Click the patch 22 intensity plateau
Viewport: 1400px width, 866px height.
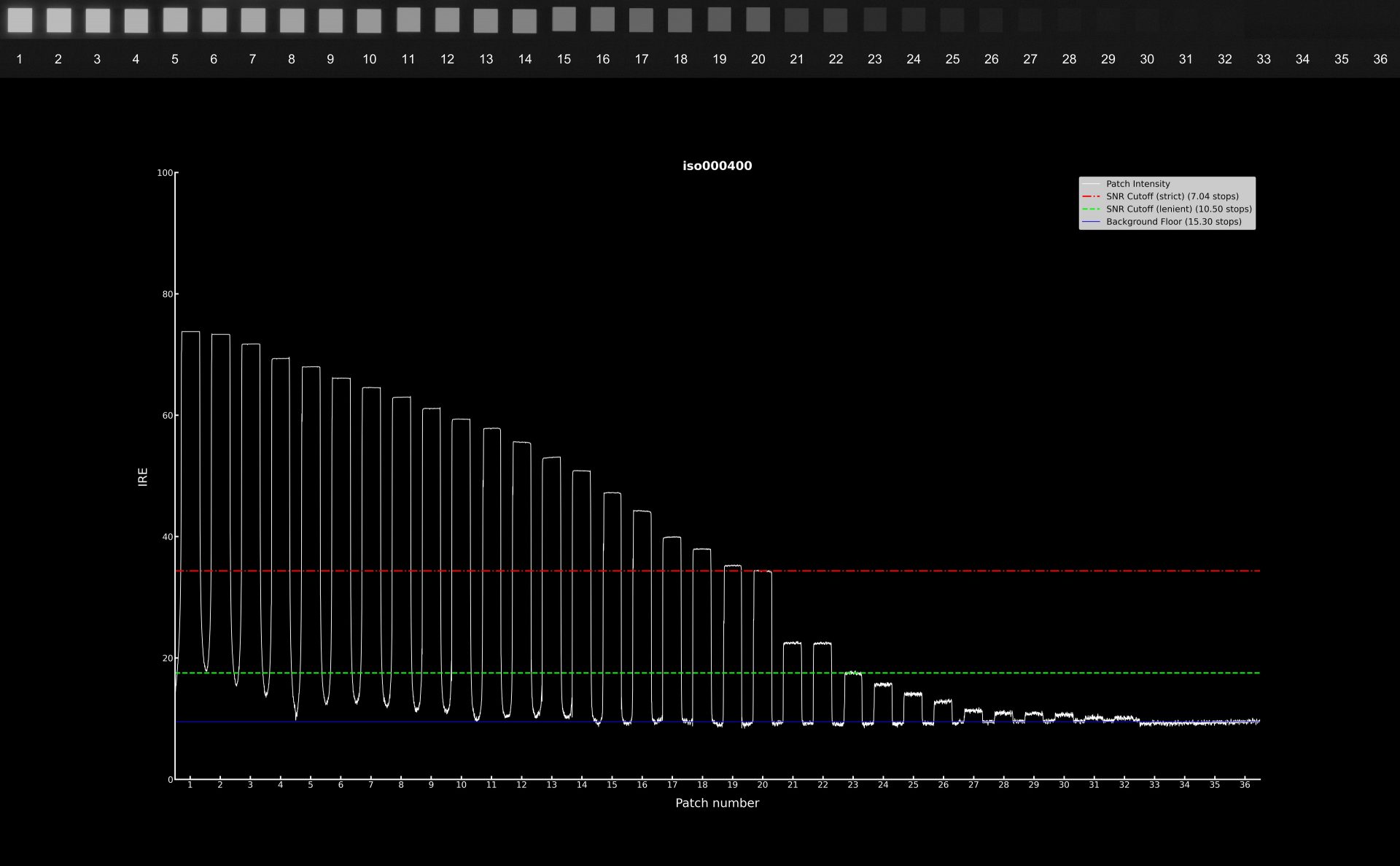(x=822, y=643)
